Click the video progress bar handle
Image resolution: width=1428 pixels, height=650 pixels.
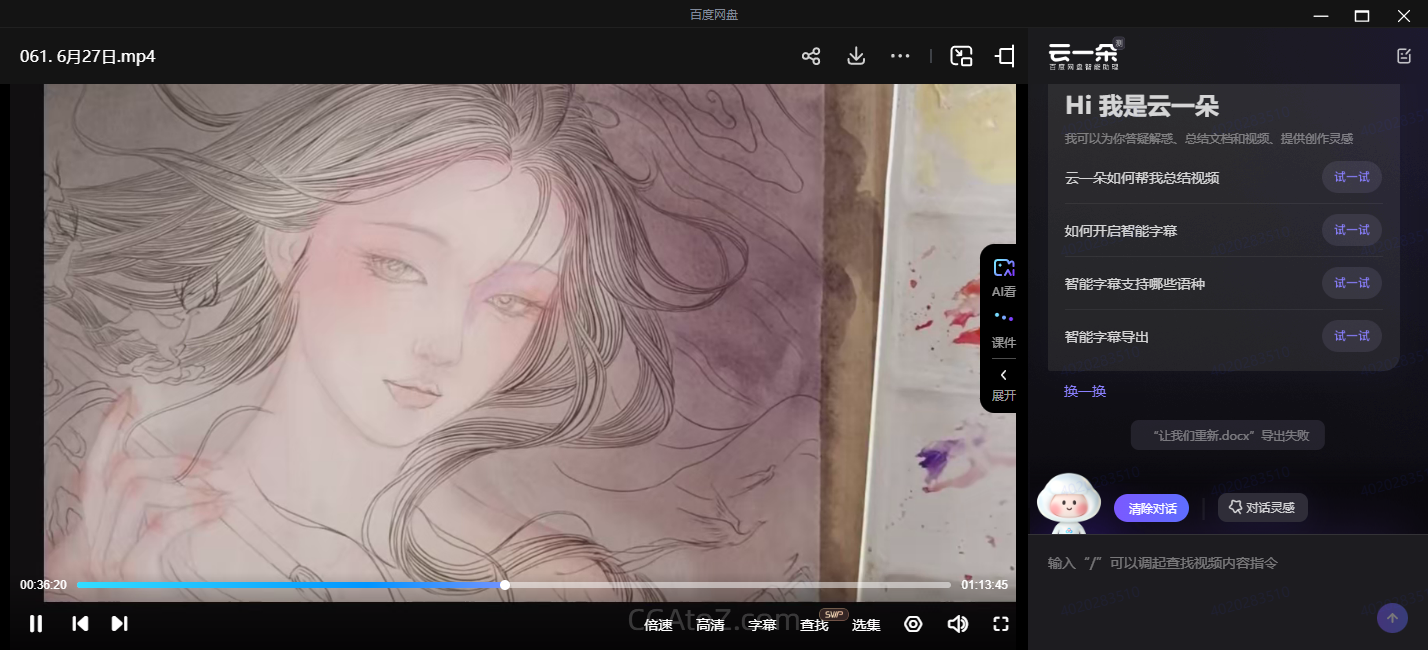[x=505, y=585]
